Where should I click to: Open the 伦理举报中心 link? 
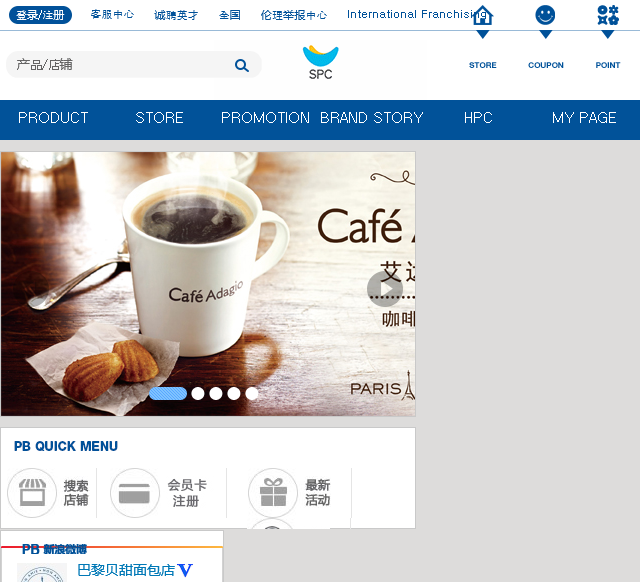tap(294, 15)
